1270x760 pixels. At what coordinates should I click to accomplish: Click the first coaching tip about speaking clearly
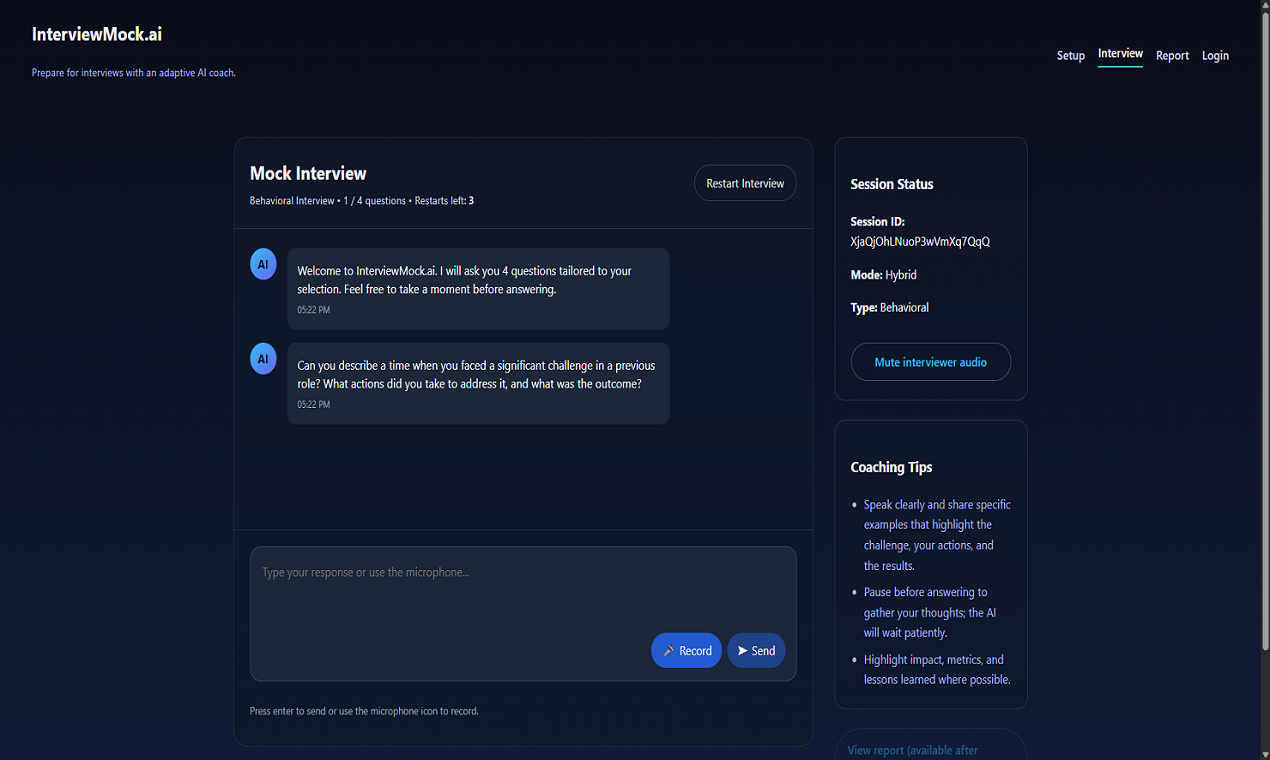click(x=936, y=535)
